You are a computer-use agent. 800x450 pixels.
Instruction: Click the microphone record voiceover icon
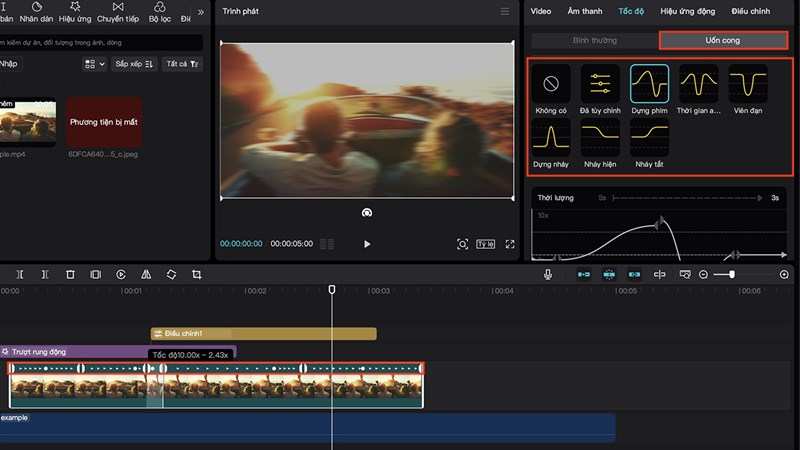[548, 274]
